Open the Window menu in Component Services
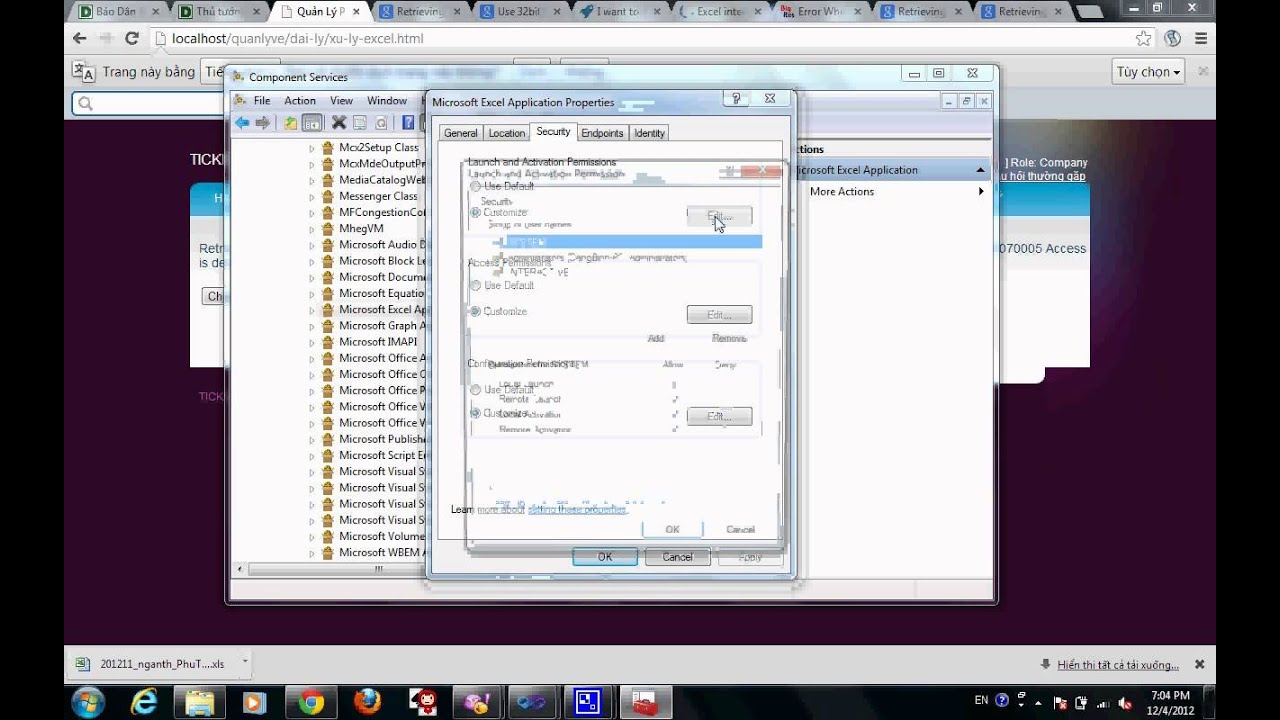Screen dimensions: 1280x720 click(387, 101)
